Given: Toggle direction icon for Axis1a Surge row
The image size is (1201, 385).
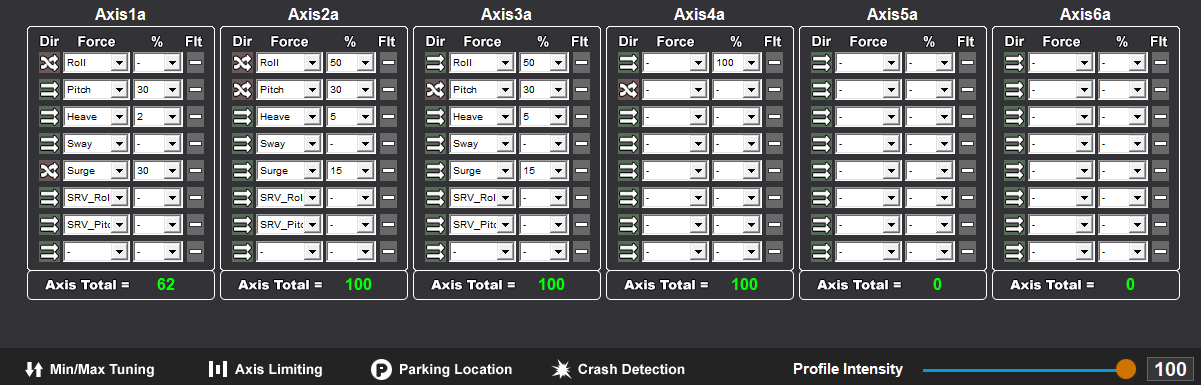Looking at the screenshot, I should coord(49,170).
